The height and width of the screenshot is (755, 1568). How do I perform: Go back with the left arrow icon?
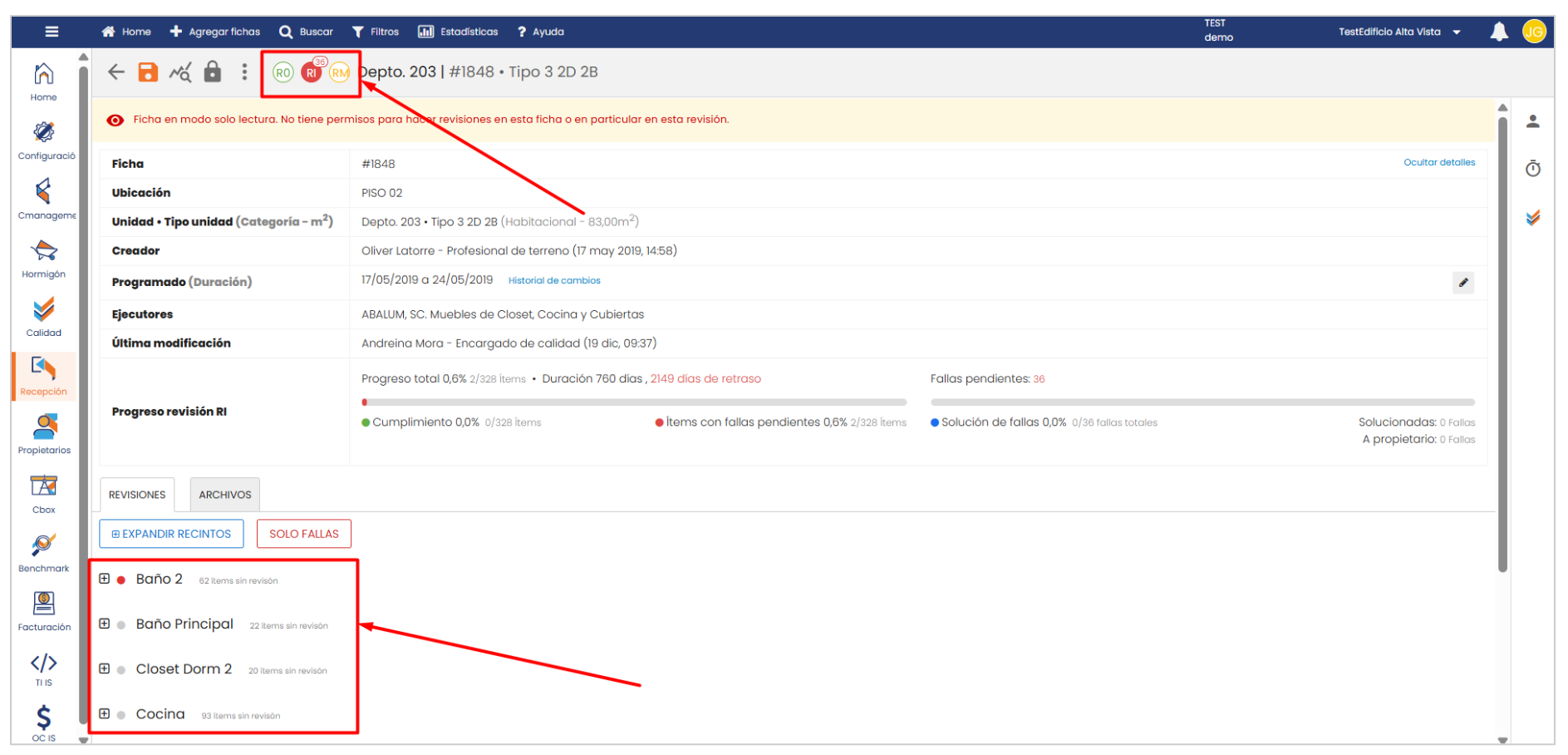[116, 72]
